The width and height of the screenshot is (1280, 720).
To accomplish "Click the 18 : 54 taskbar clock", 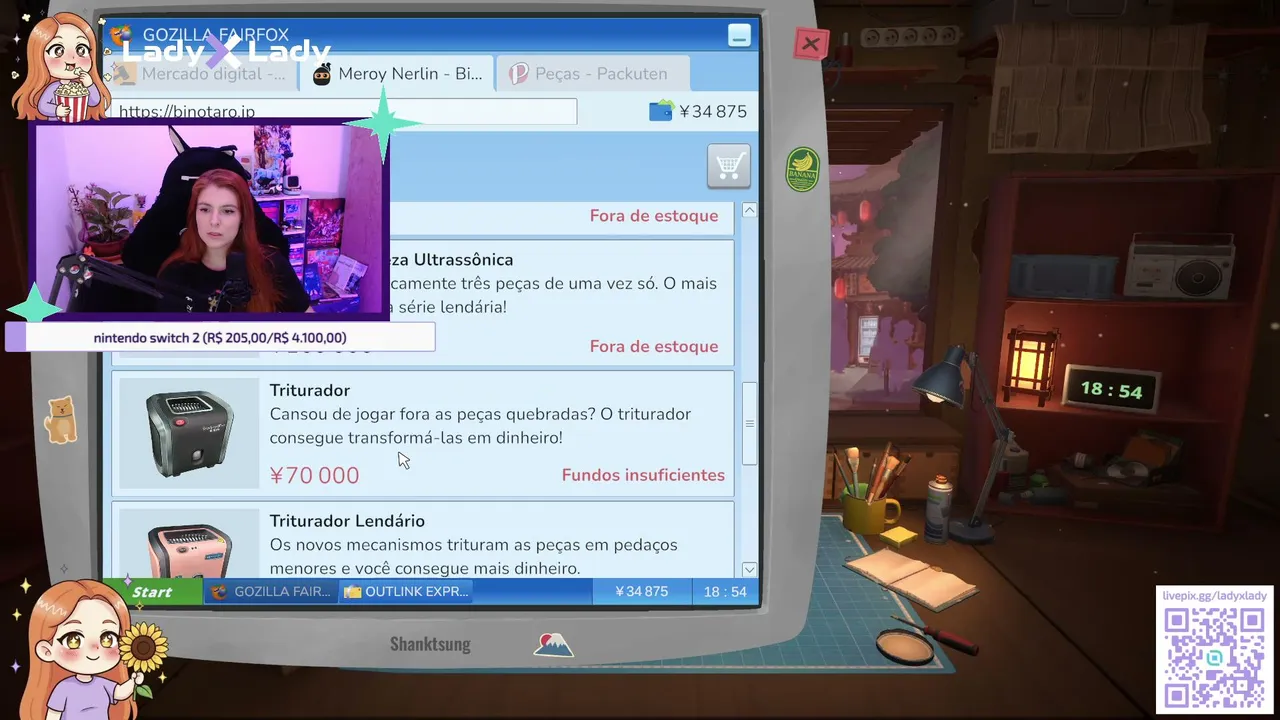I will [725, 592].
